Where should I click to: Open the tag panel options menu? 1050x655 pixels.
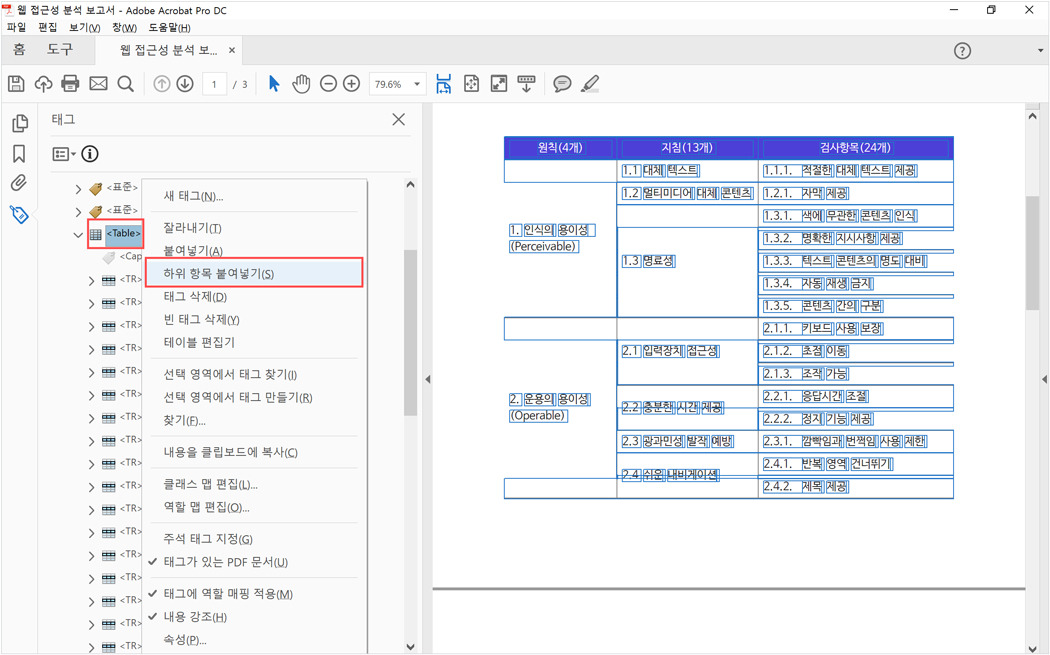pyautogui.click(x=62, y=153)
